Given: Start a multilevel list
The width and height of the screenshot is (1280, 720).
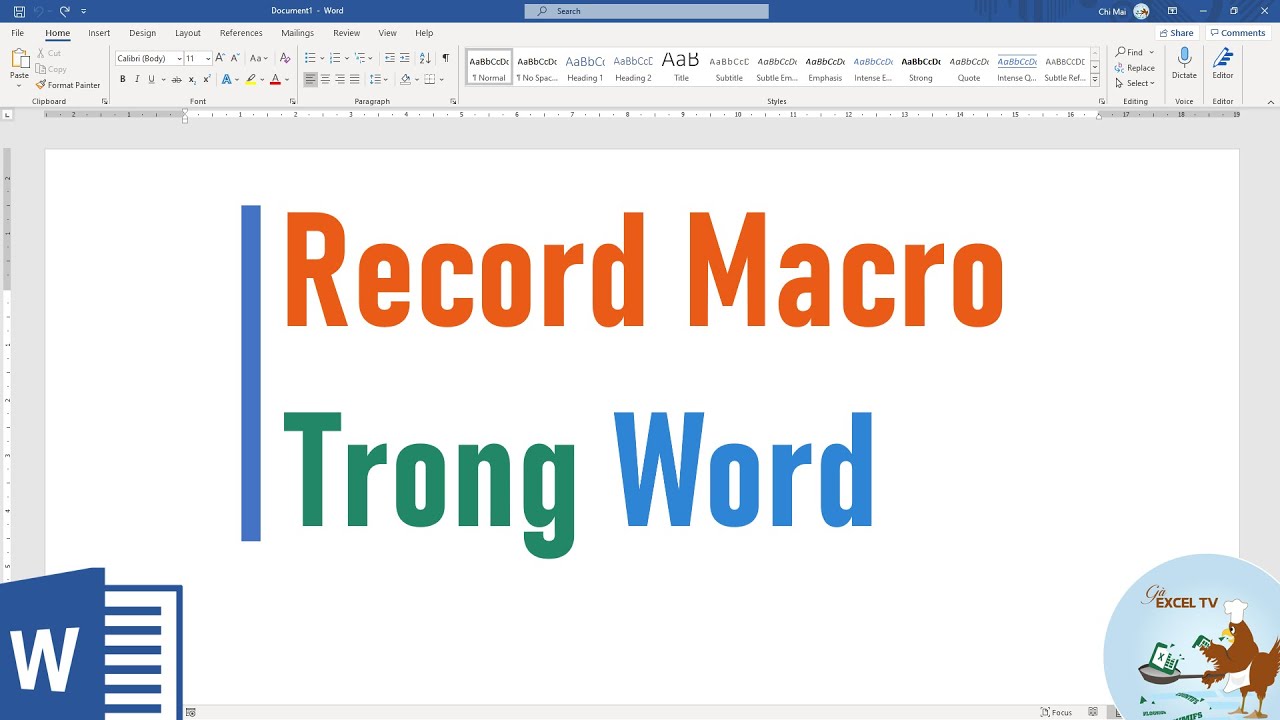Looking at the screenshot, I should tap(361, 58).
